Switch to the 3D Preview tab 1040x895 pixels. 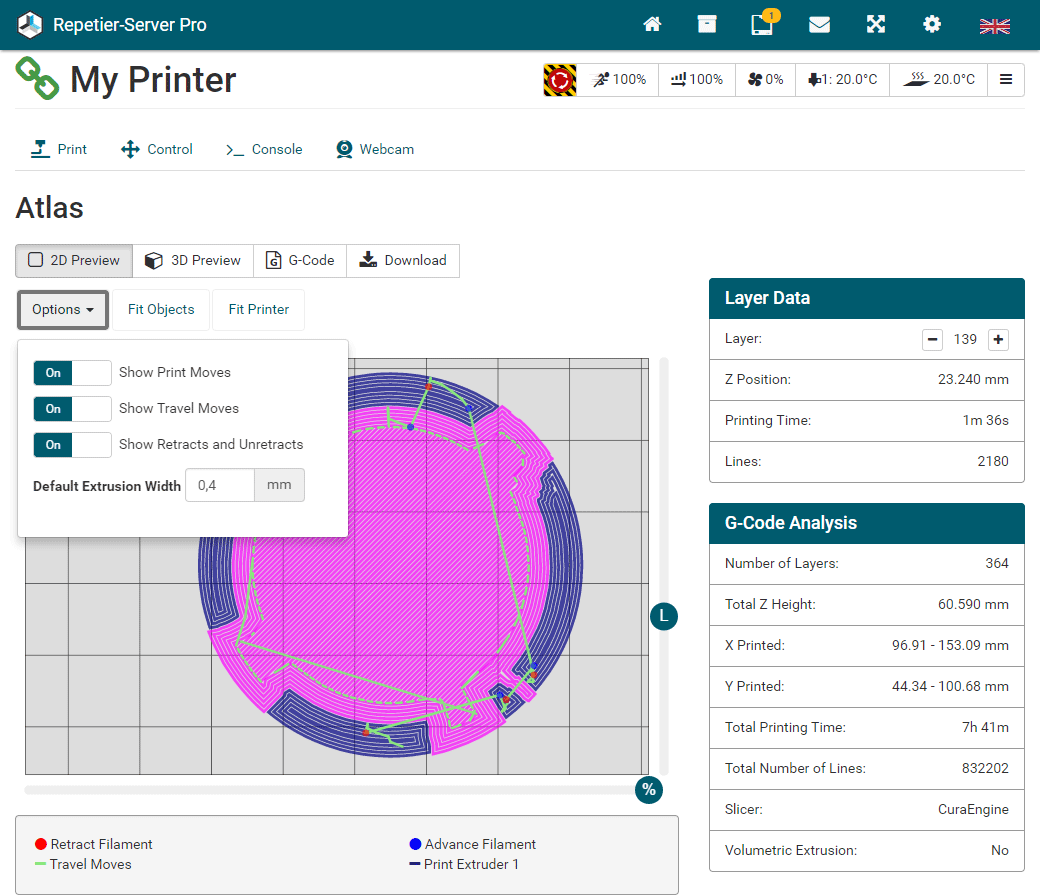coord(193,261)
